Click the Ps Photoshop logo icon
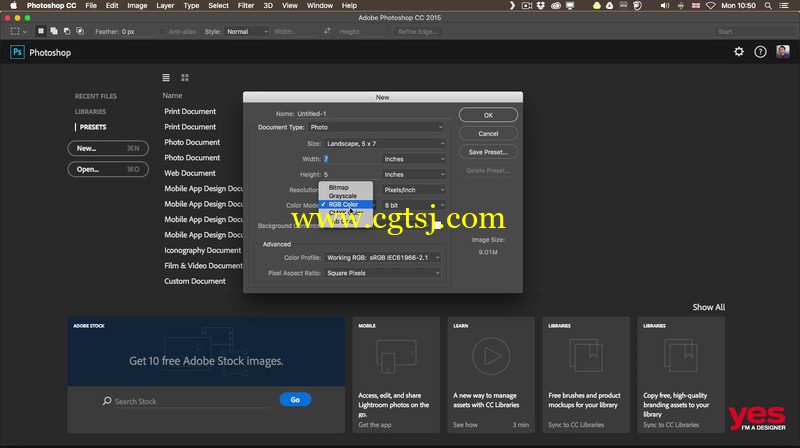This screenshot has width=800, height=448. [17, 52]
